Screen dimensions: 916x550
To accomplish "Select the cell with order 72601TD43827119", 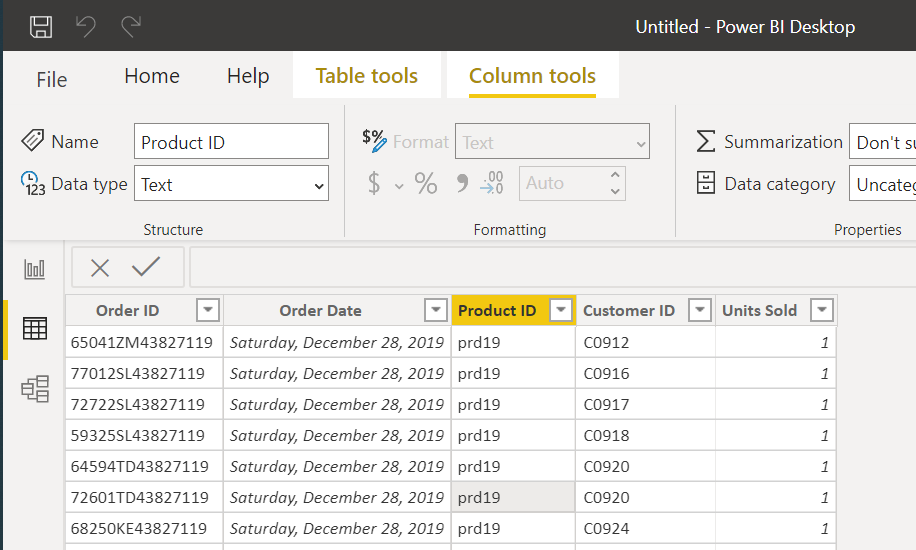I will pyautogui.click(x=142, y=497).
